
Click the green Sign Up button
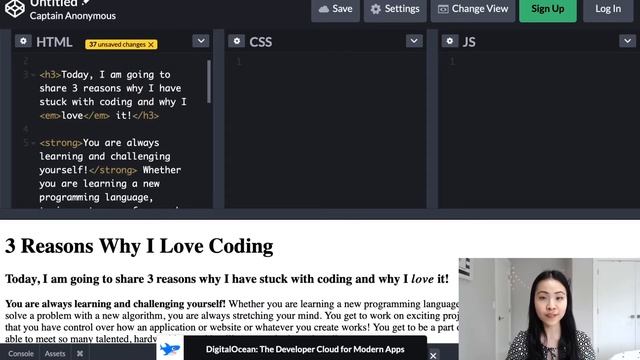click(548, 9)
